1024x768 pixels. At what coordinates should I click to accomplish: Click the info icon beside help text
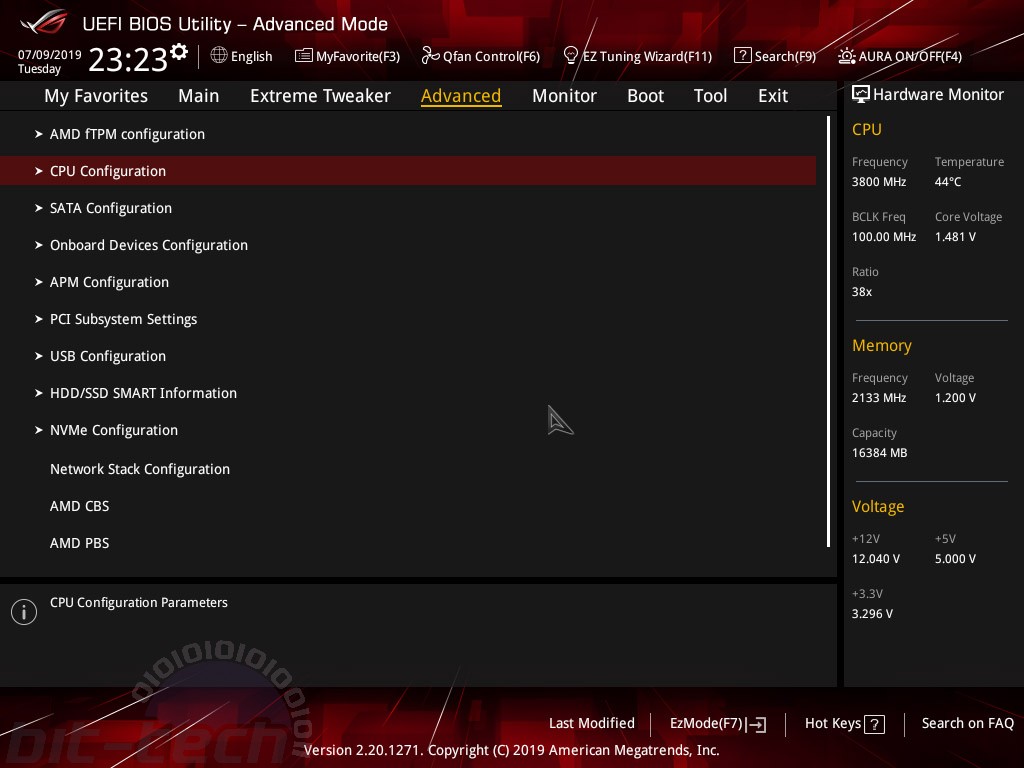coord(24,612)
